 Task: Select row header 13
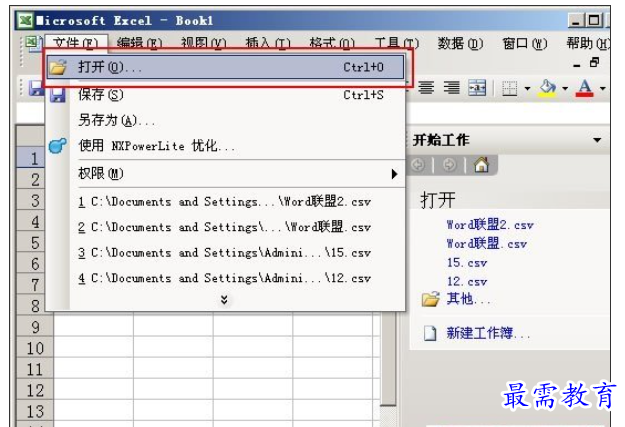(x=34, y=411)
